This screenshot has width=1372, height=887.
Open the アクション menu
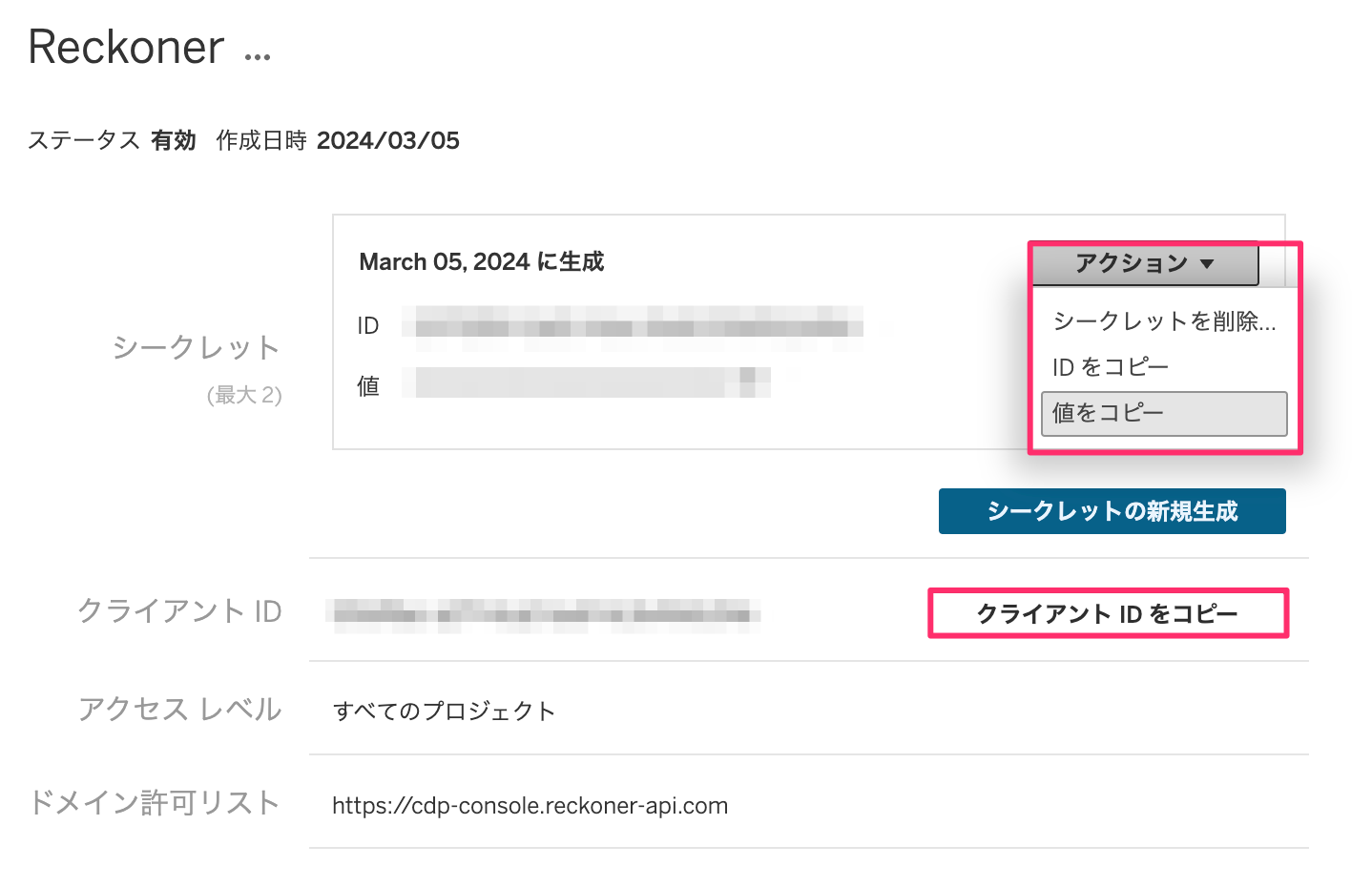1144,261
